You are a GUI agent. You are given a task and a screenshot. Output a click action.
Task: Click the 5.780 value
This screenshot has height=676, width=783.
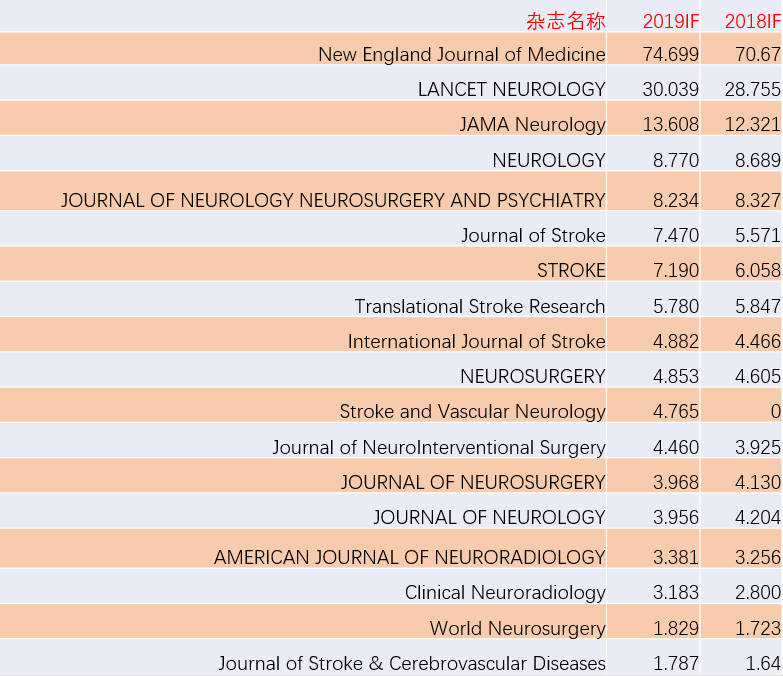(676, 306)
